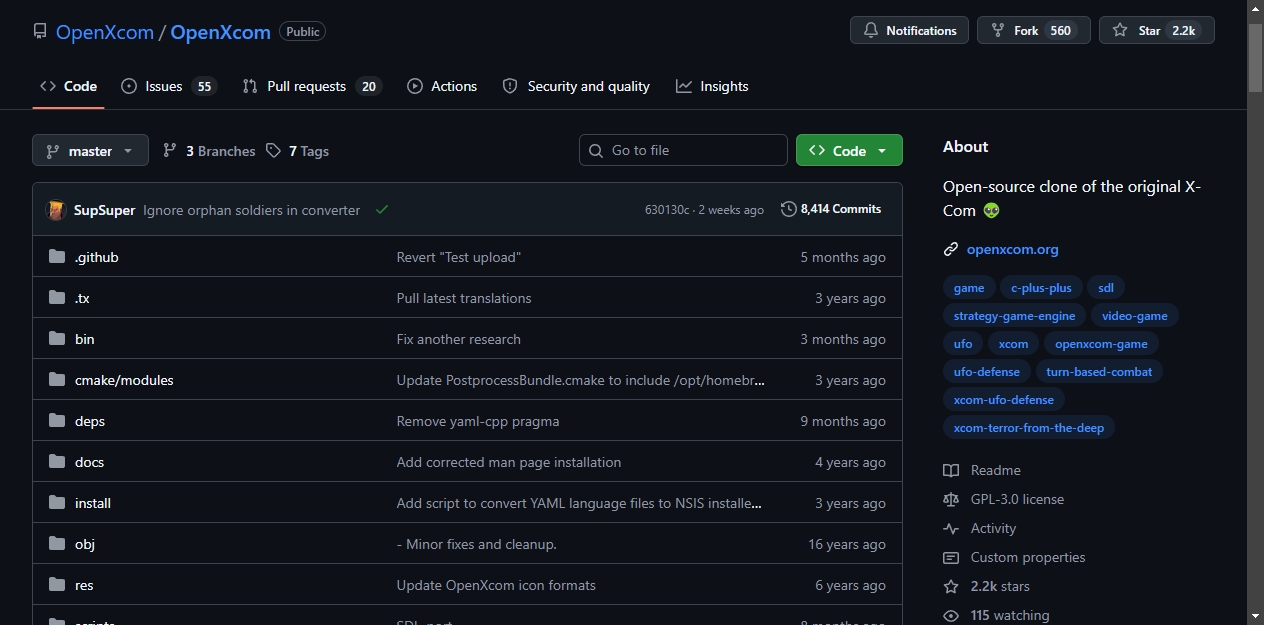Click the folder icon for docs

coord(56,462)
